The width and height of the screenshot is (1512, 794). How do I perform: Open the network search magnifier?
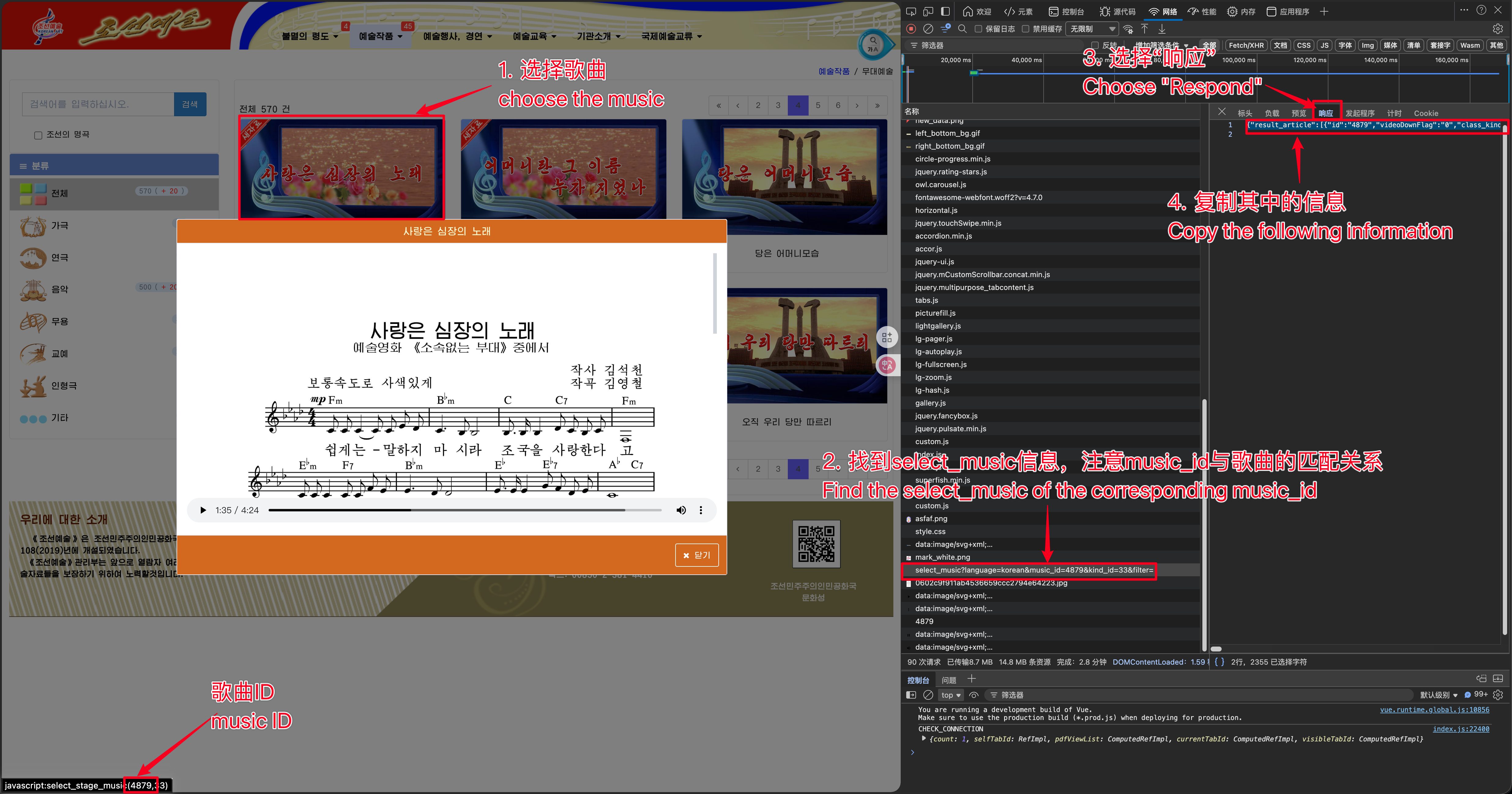pos(962,29)
